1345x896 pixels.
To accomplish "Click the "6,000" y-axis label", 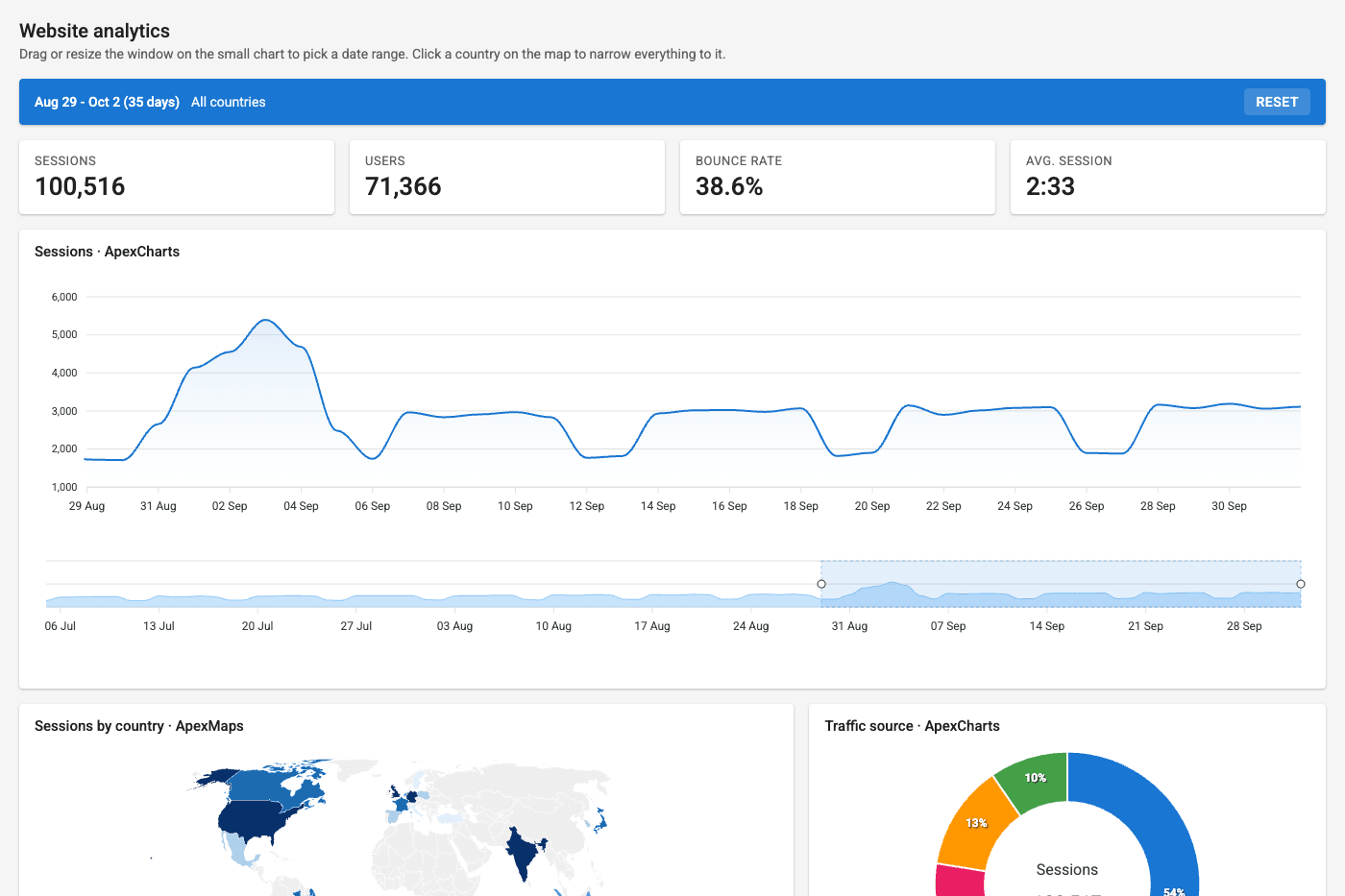I will tap(64, 297).
